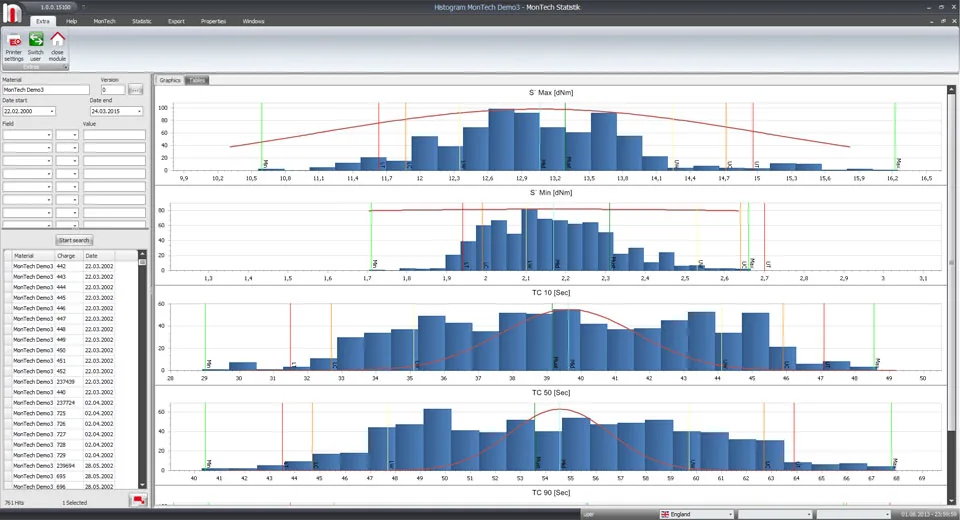Open the Statistic menu
This screenshot has height=520, width=960.
coord(141,21)
